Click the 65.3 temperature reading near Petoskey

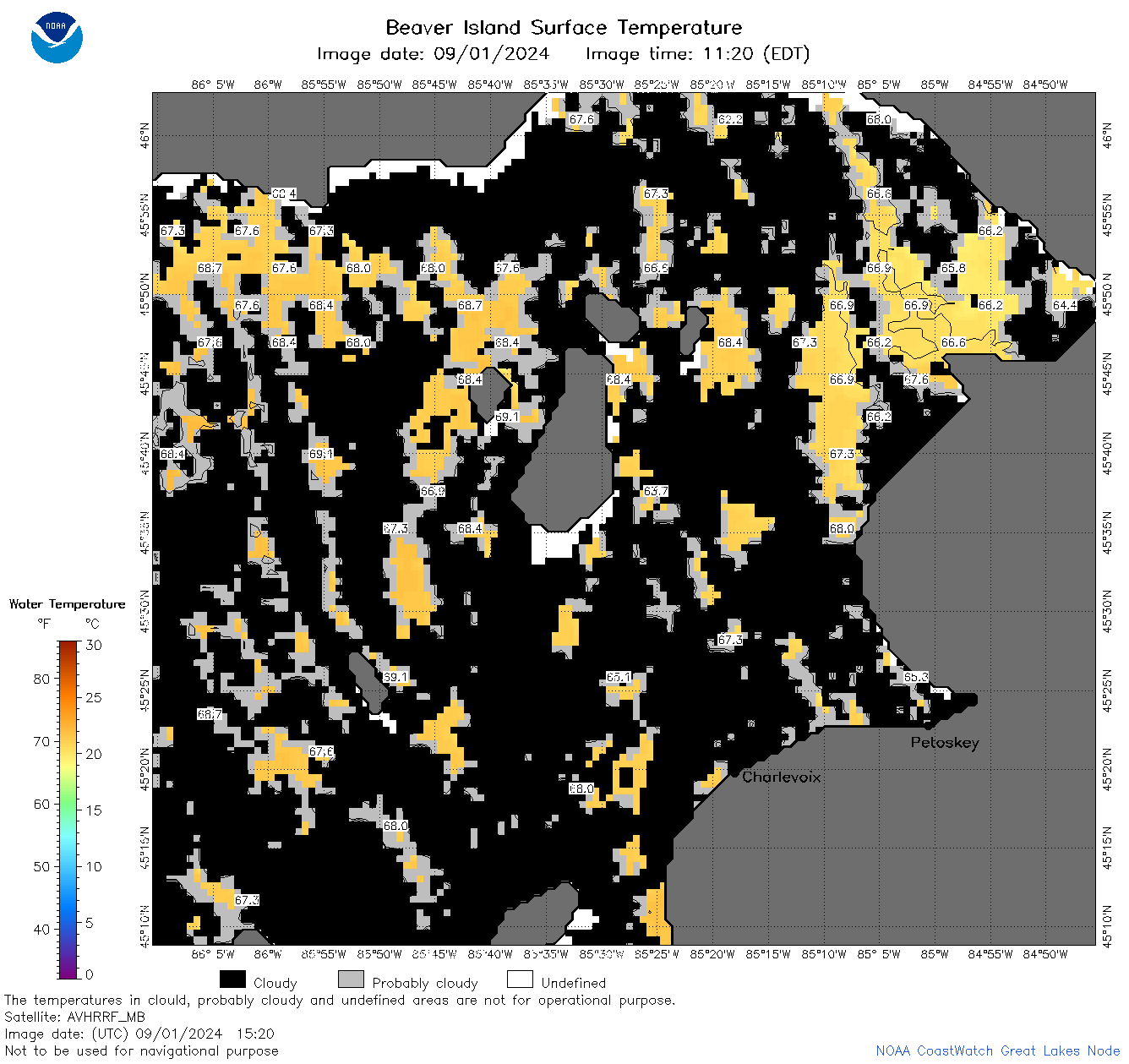point(916,677)
